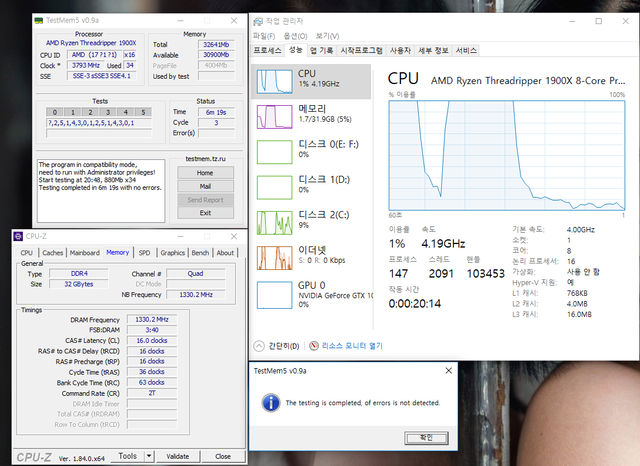This screenshot has width=640, height=466.
Task: Click the TestMem5 log text area
Action: click(101, 191)
